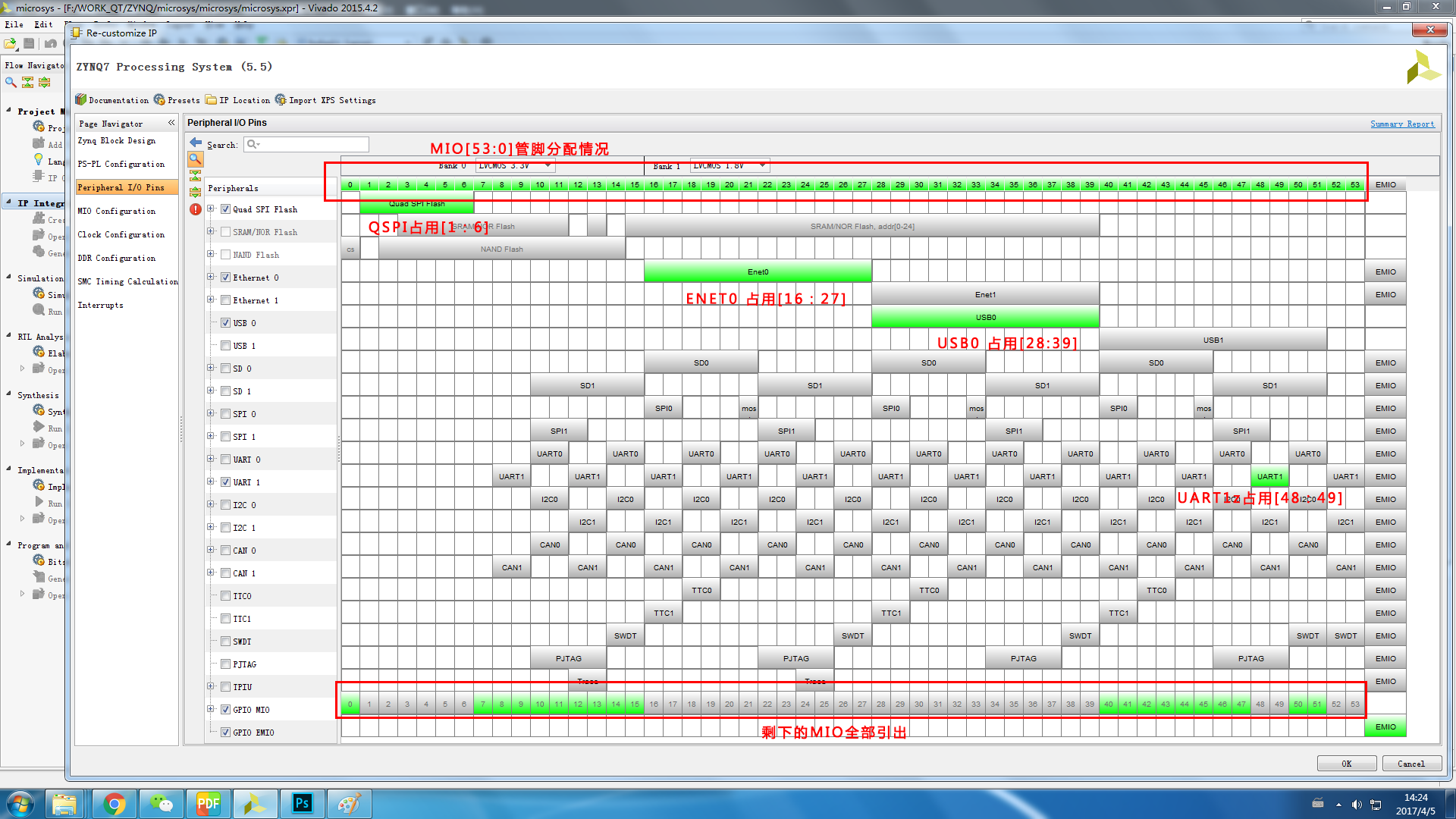Uncheck the Ethernet 0 checkbox
The width and height of the screenshot is (1456, 819).
click(225, 278)
